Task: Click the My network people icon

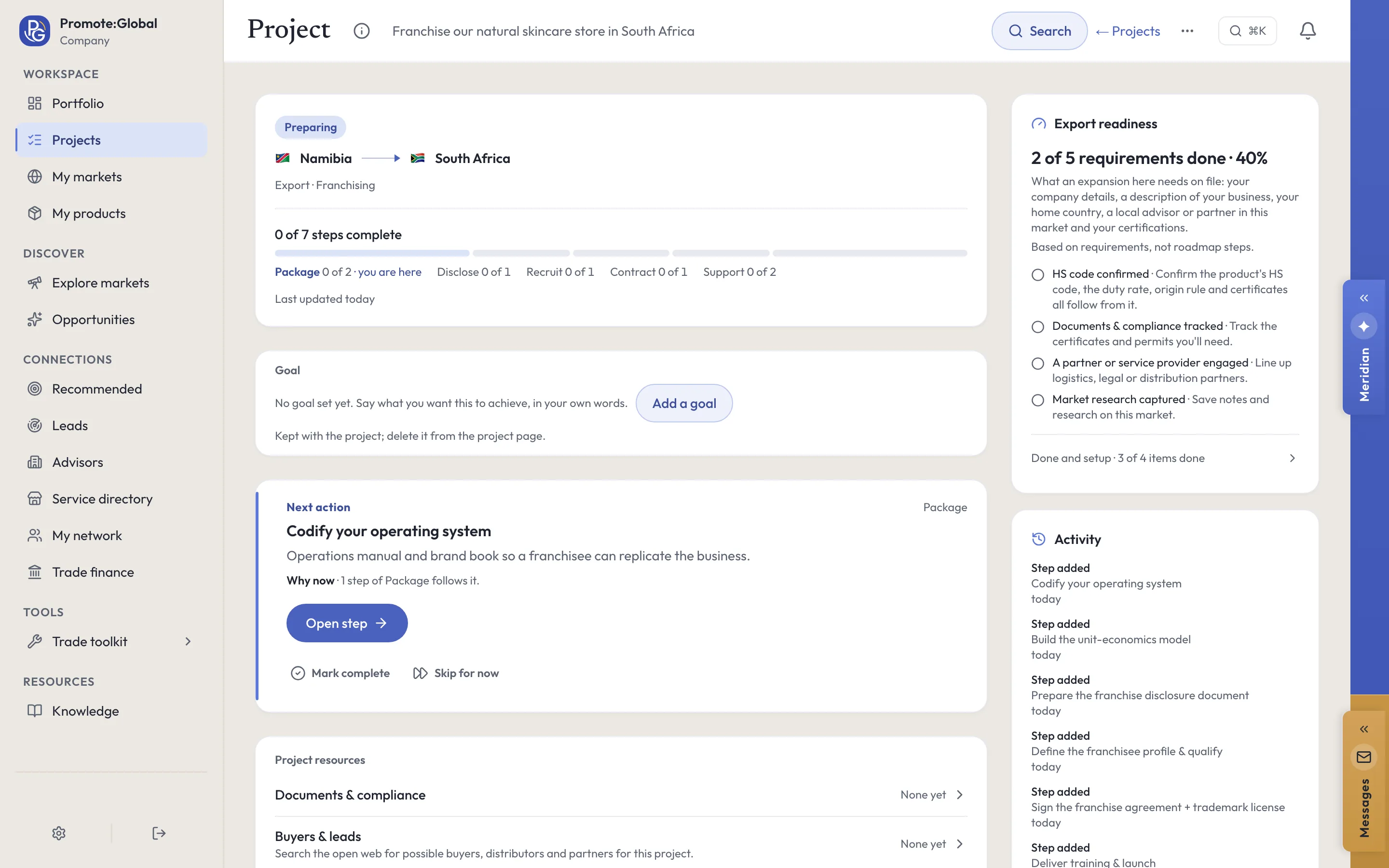Action: [x=35, y=536]
